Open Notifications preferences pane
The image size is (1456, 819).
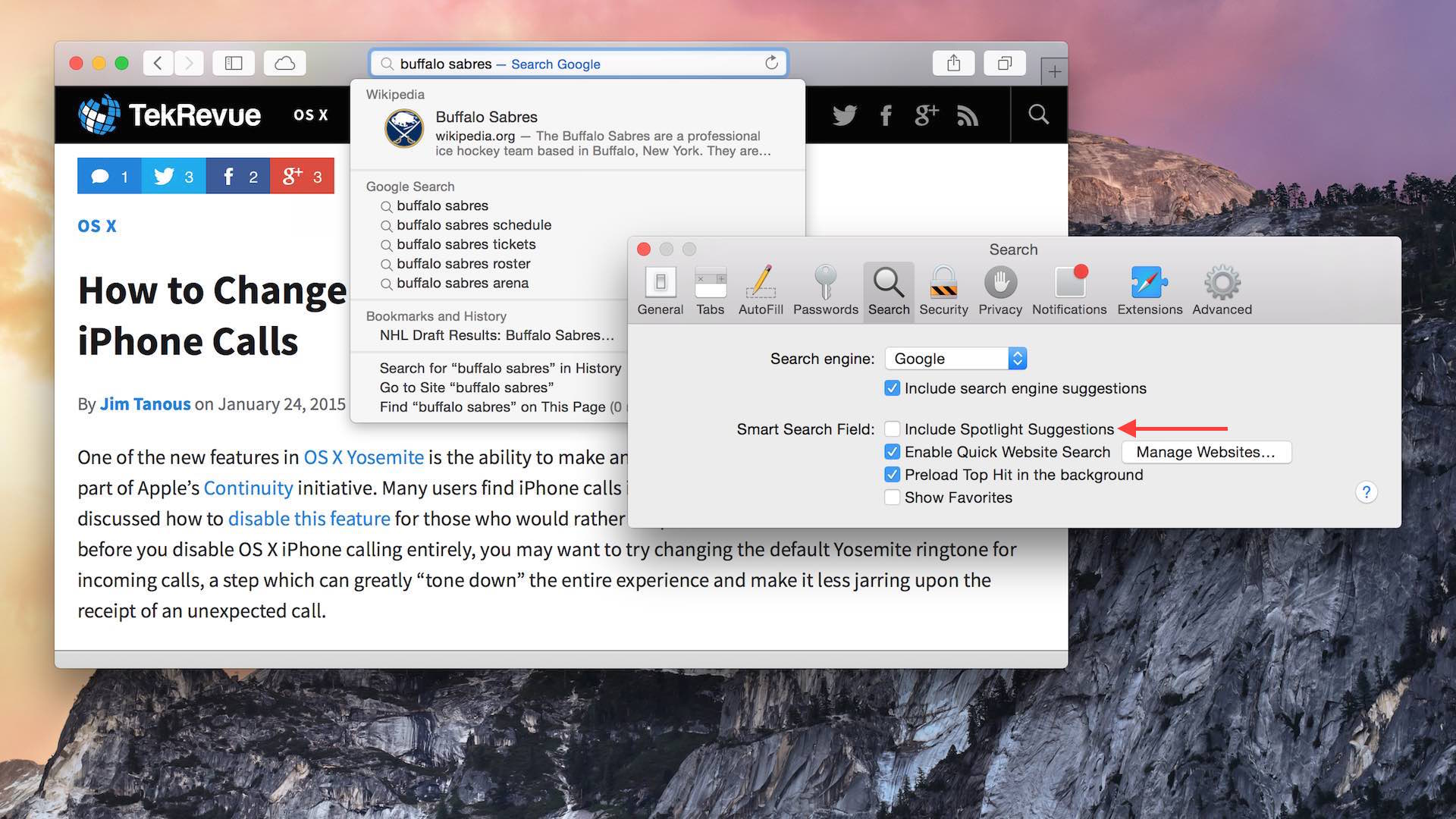click(x=1069, y=291)
